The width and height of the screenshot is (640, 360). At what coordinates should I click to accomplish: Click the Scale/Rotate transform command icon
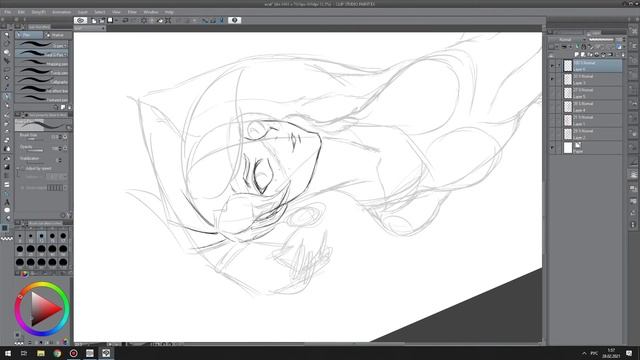click(x=168, y=20)
